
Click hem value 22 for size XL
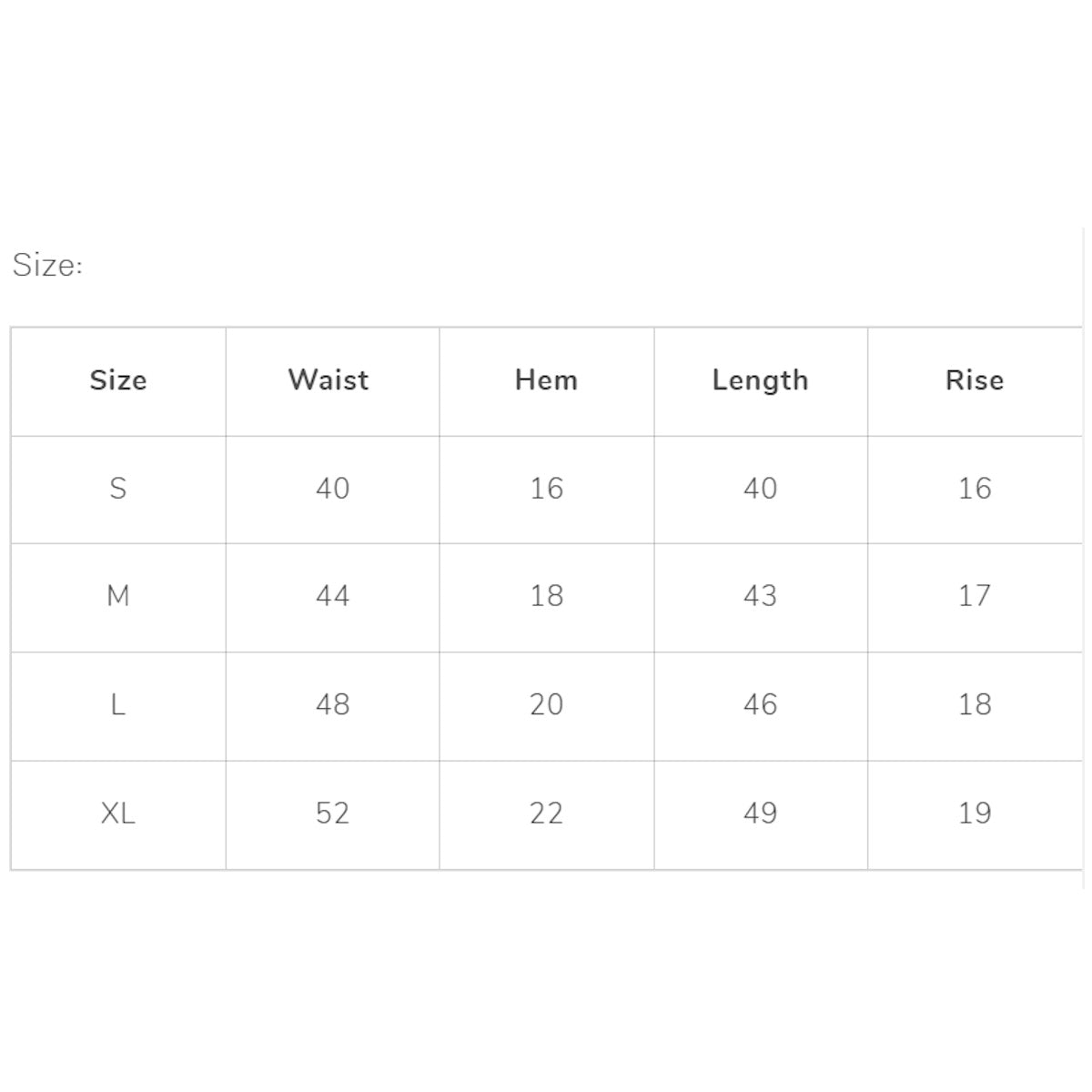tap(546, 813)
